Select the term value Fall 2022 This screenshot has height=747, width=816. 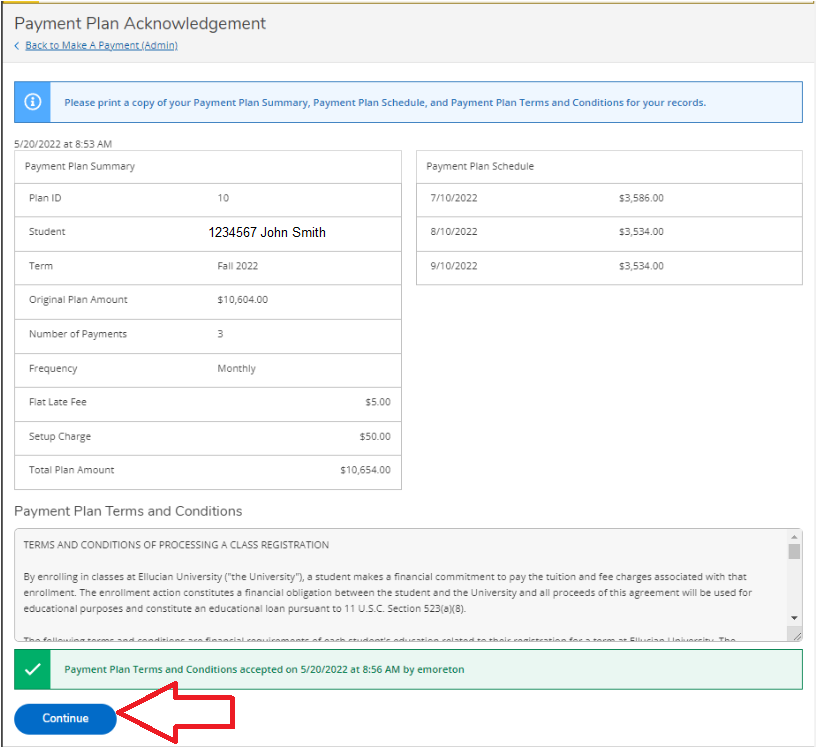(238, 266)
